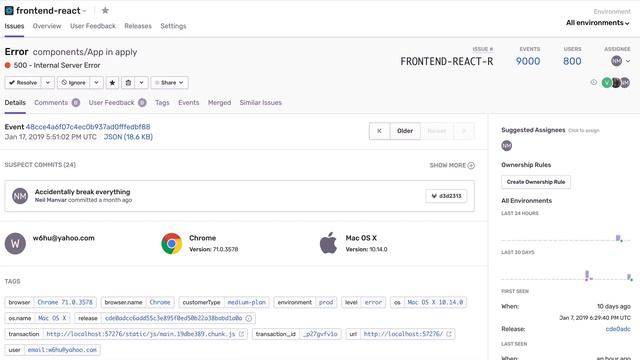640x360 pixels.
Task: Filter by os tag Mac OS X 10.14.0
Action: (435, 302)
